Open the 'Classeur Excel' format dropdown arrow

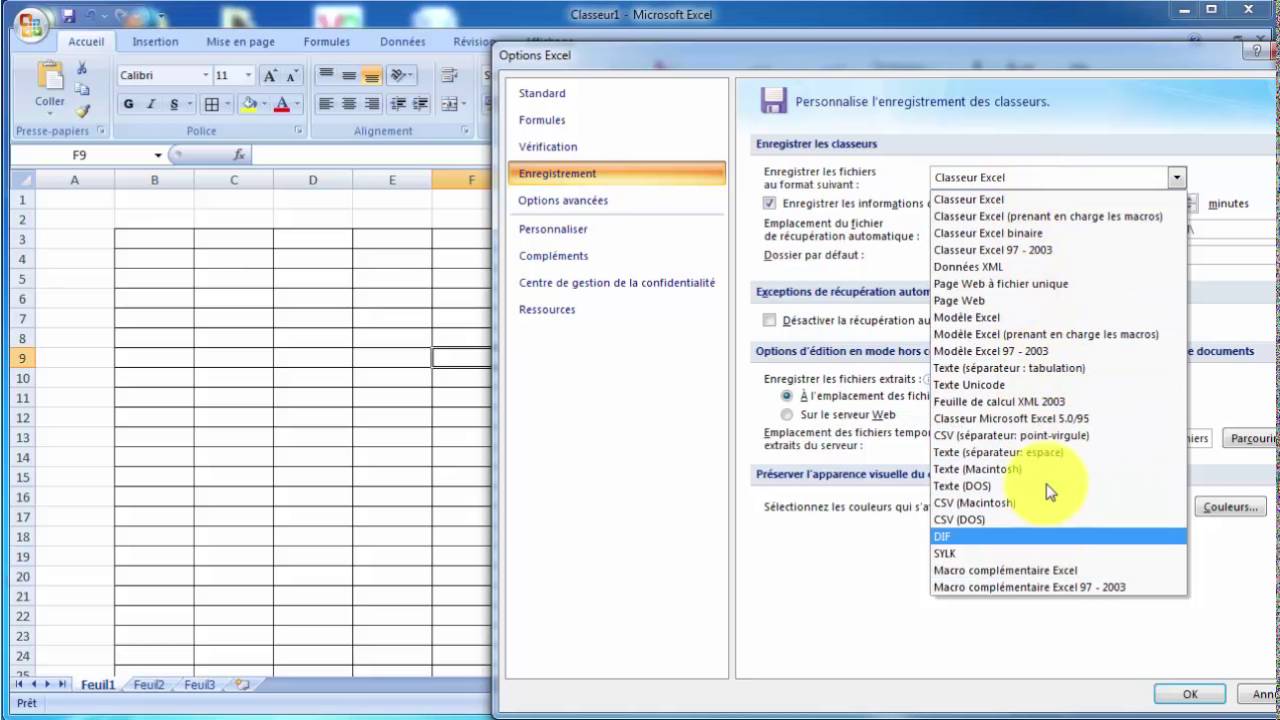click(1176, 178)
